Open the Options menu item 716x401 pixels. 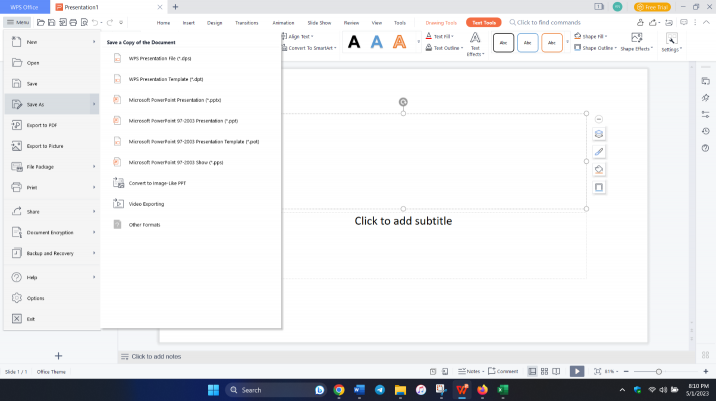pos(52,298)
